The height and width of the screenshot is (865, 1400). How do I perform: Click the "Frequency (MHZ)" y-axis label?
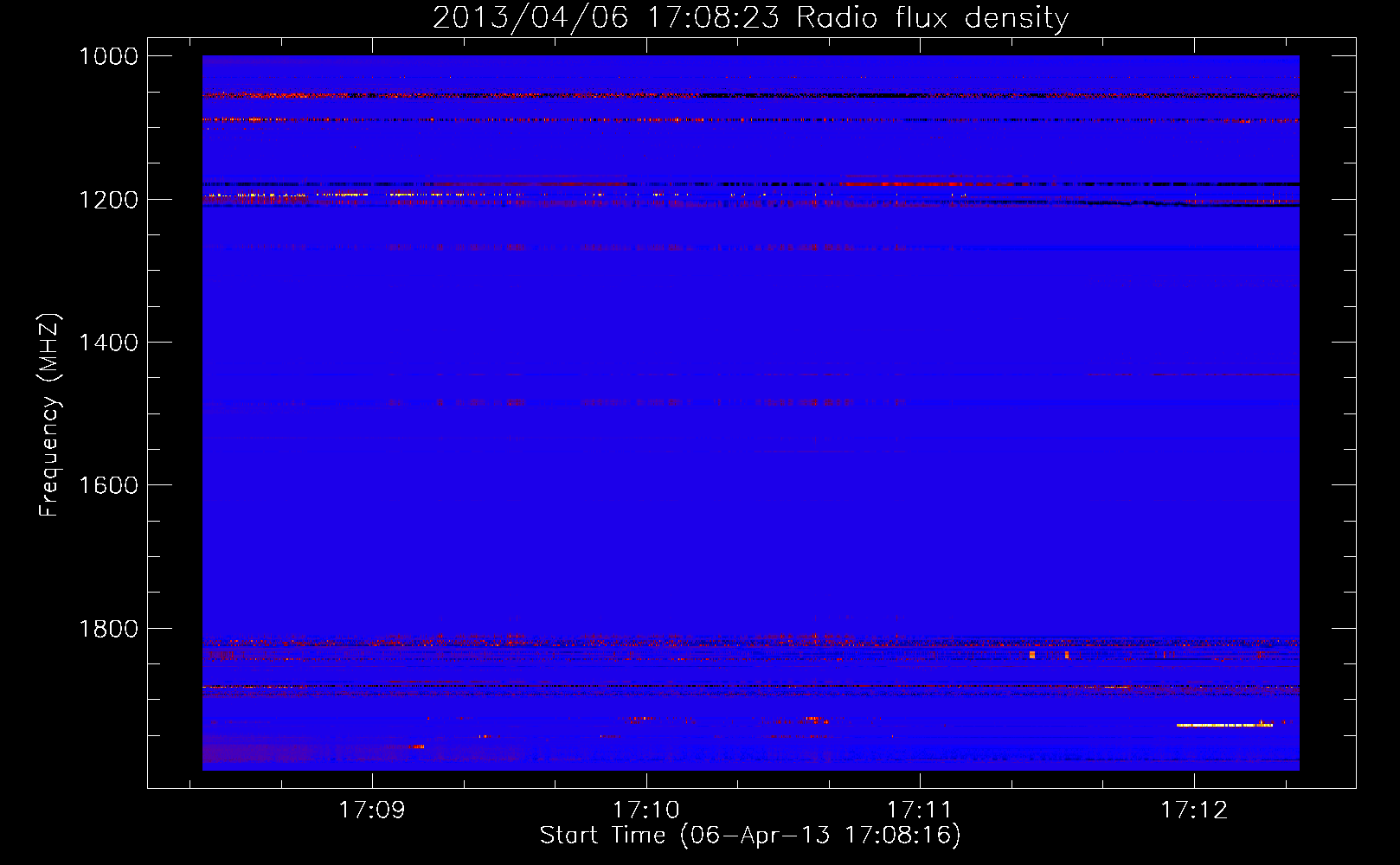49,415
